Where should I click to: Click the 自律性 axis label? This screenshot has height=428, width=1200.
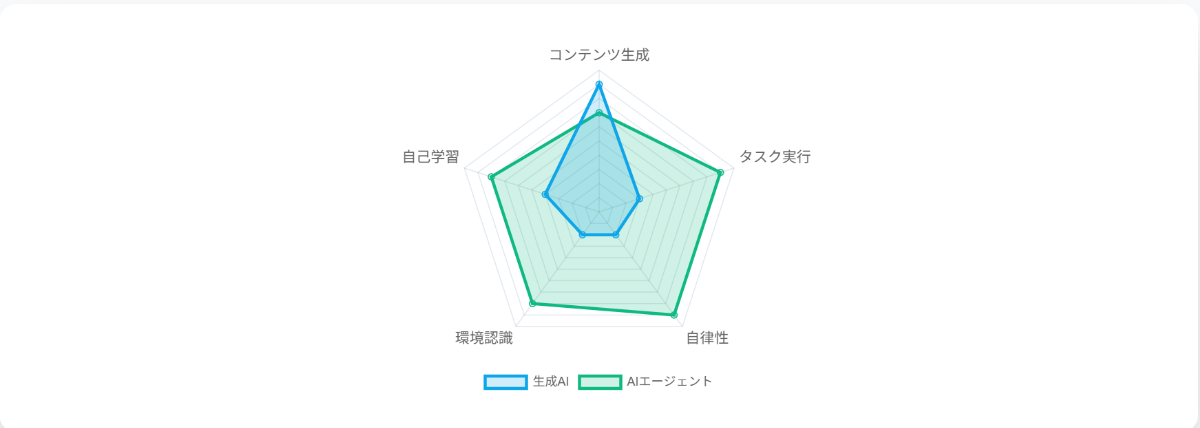point(707,338)
